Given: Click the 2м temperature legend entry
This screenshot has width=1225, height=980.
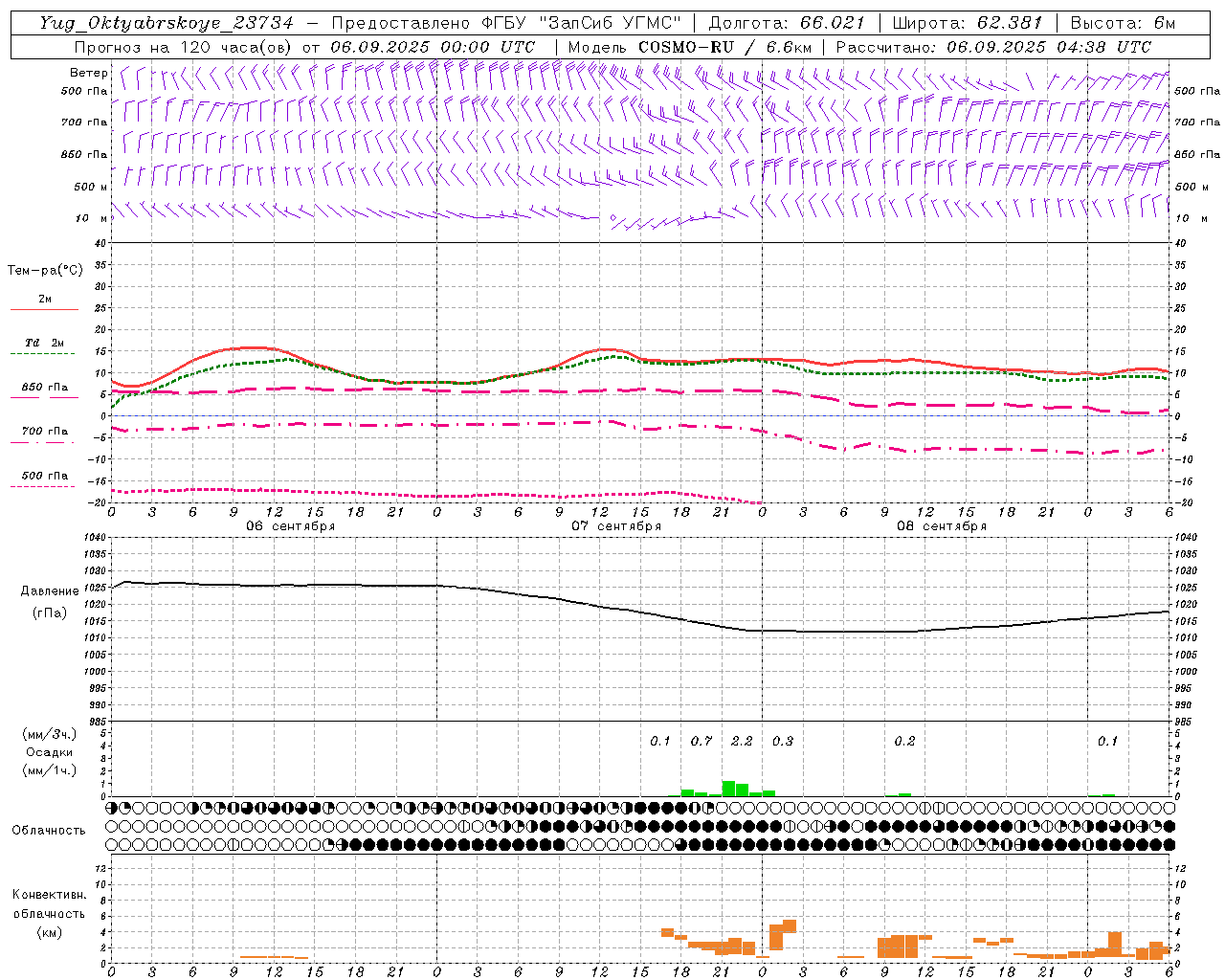Looking at the screenshot, I should pos(45,300).
